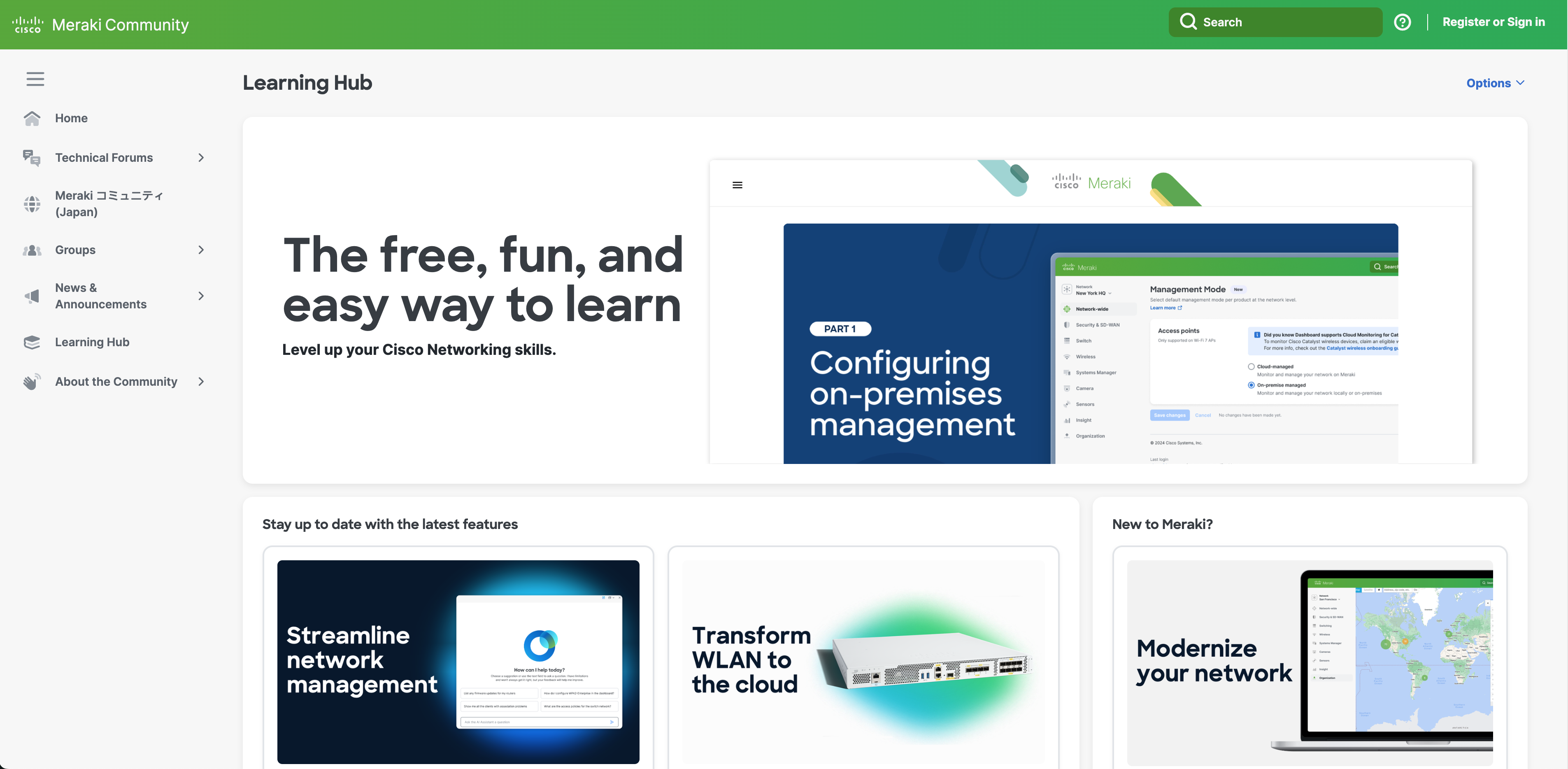Image resolution: width=1568 pixels, height=769 pixels.
Task: Click the Cisco Meraki Community logo
Action: (101, 24)
